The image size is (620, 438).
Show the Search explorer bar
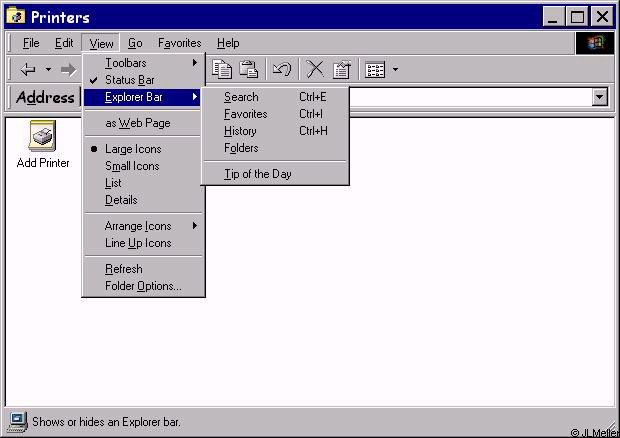[275, 97]
